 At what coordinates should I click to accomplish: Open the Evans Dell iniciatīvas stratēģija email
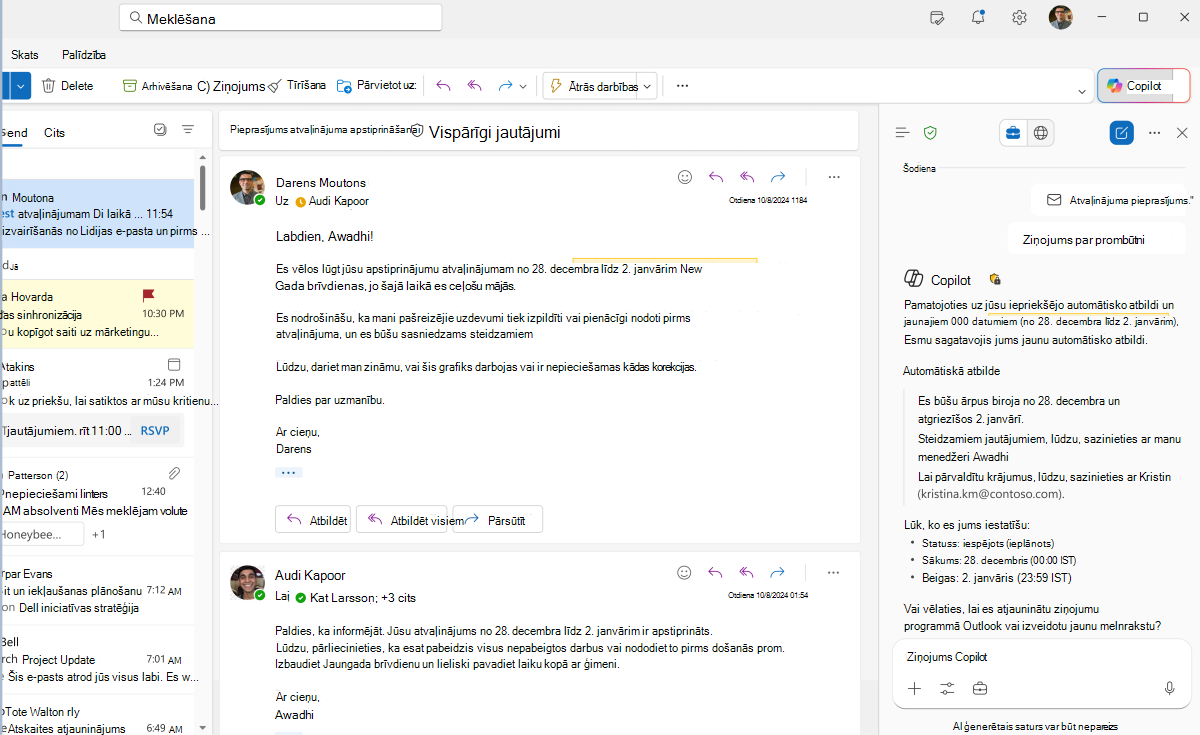[x=98, y=589]
